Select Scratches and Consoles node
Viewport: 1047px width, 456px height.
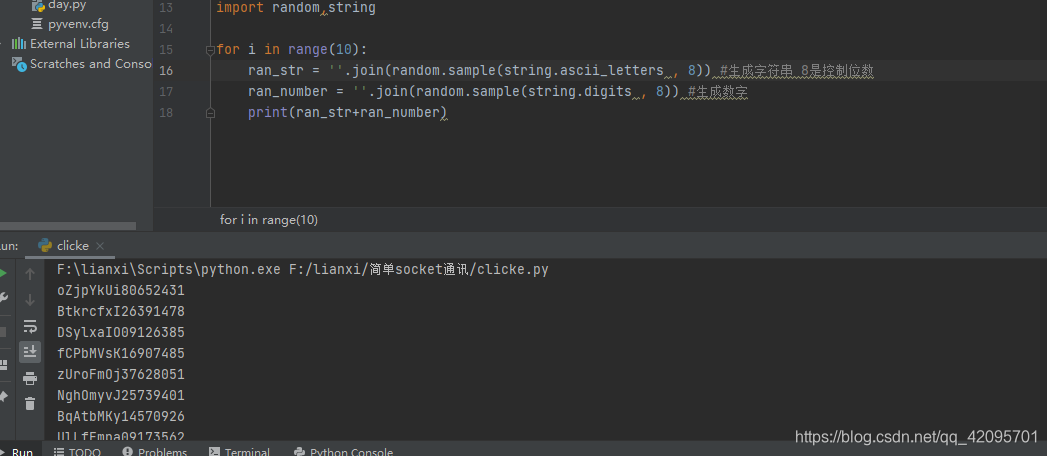(x=91, y=64)
